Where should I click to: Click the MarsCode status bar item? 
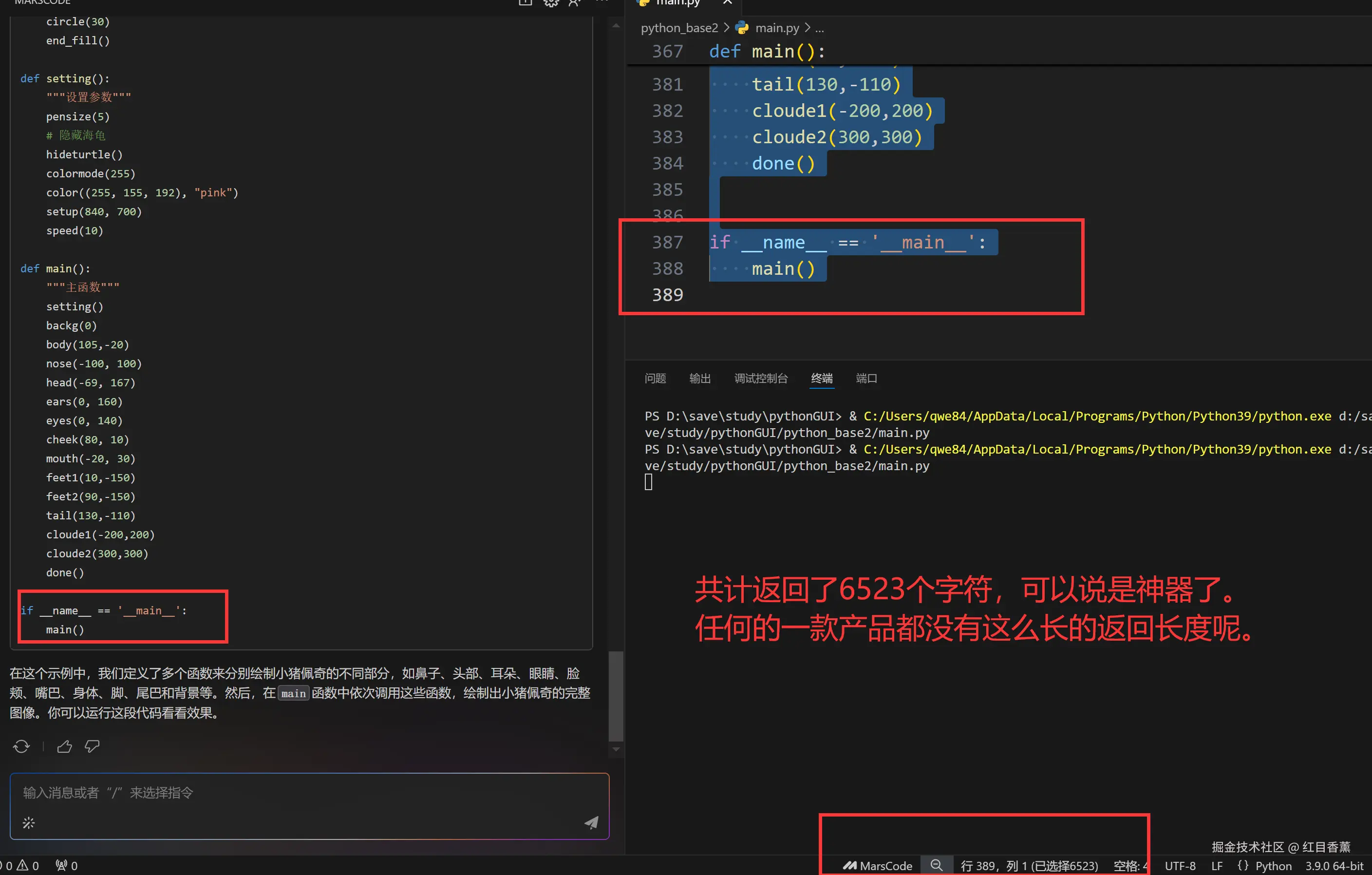[878, 866]
